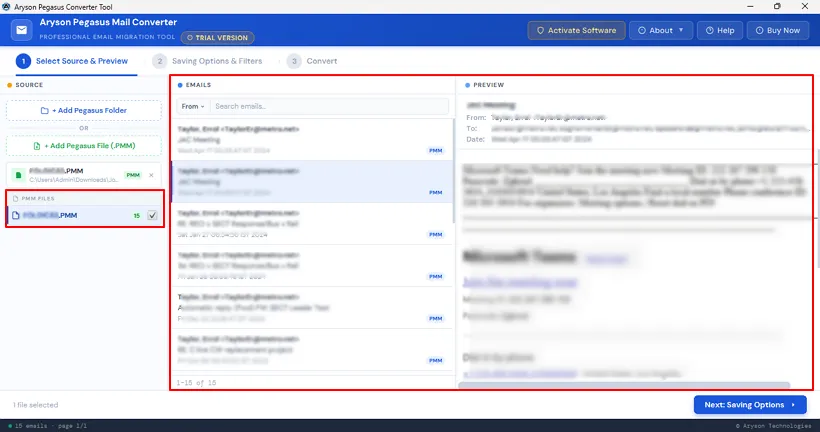Click the 1-15 of 15 pagination text
The image size is (820, 432).
(x=196, y=383)
